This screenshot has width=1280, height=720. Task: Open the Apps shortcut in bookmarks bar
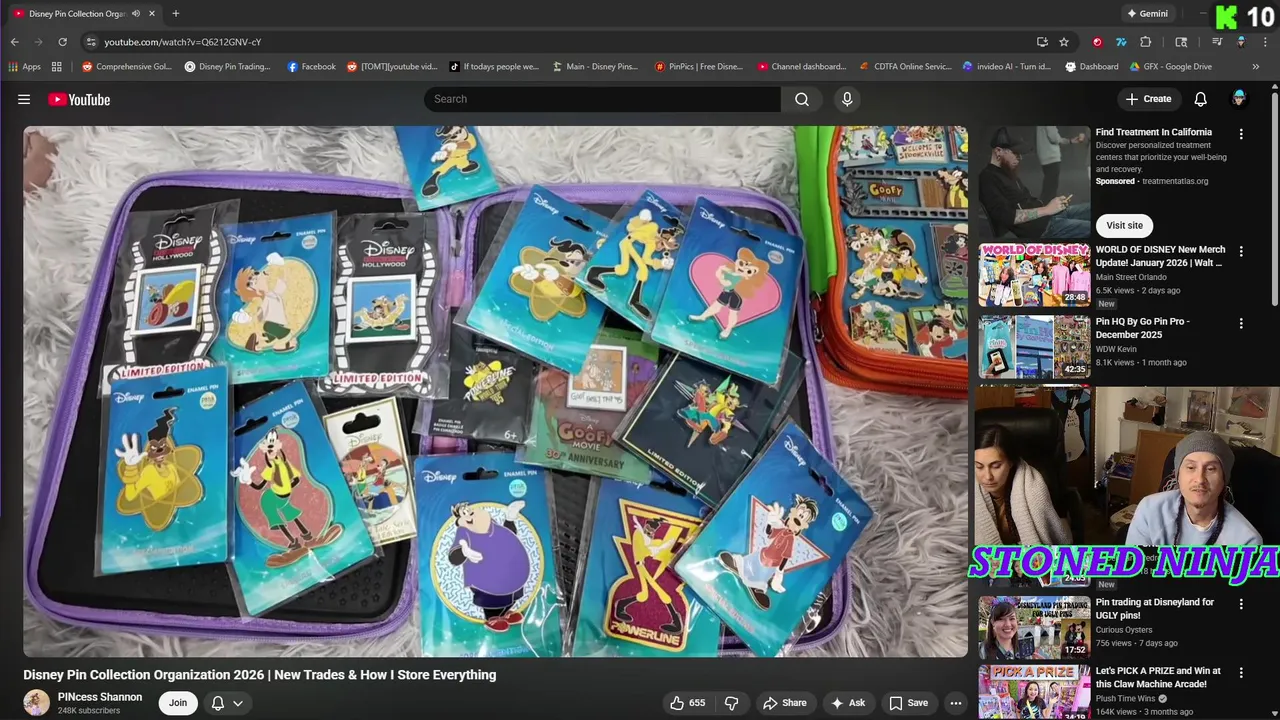pos(25,67)
